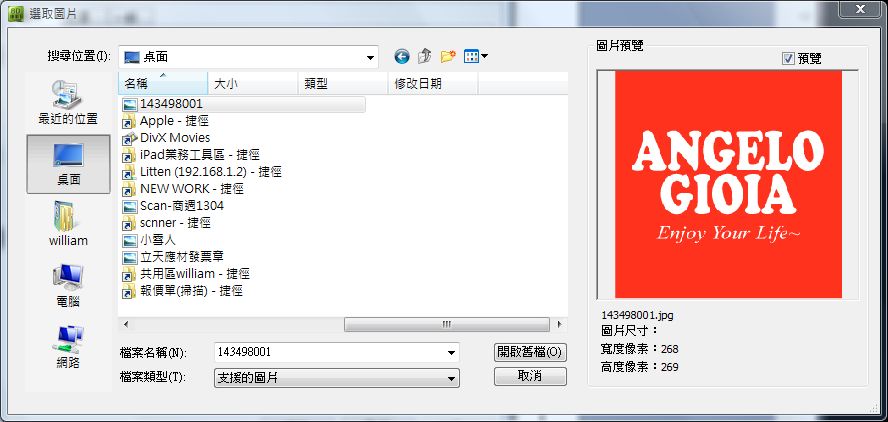Click the 143498001 image file icon

130,104
